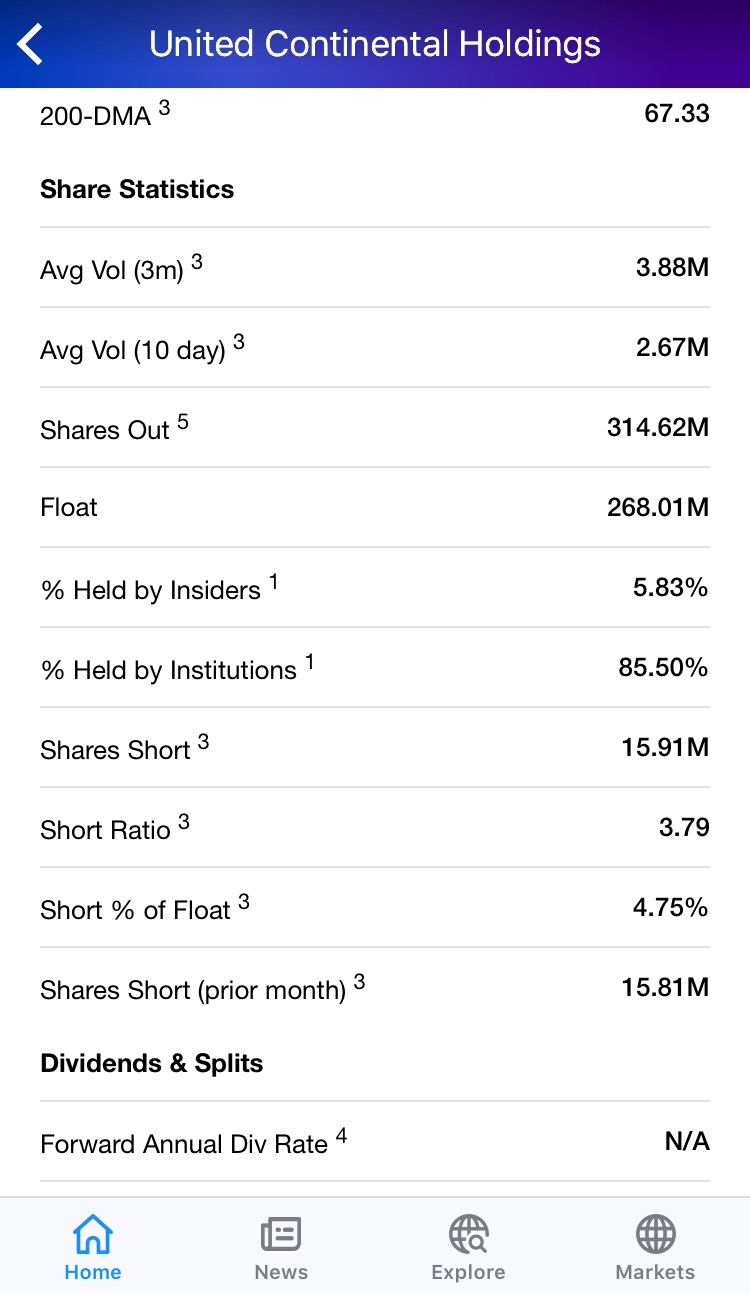Image resolution: width=750 pixels, height=1293 pixels.
Task: Select the Shares Out row
Action: tap(375, 428)
